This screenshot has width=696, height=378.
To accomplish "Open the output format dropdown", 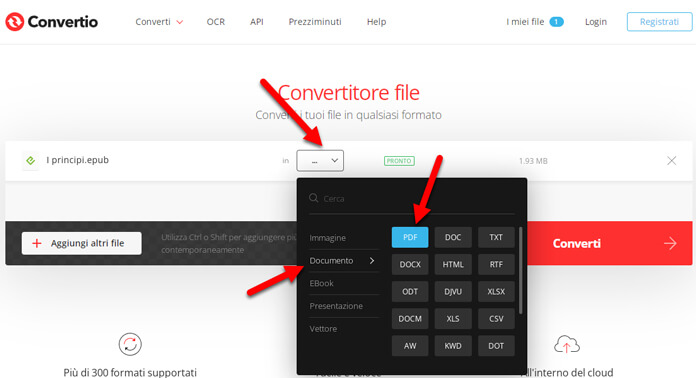I will [x=320, y=161].
